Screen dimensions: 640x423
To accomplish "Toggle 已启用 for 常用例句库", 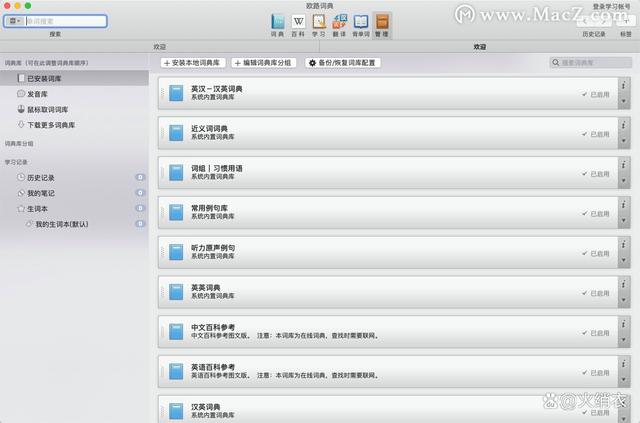I will (596, 214).
